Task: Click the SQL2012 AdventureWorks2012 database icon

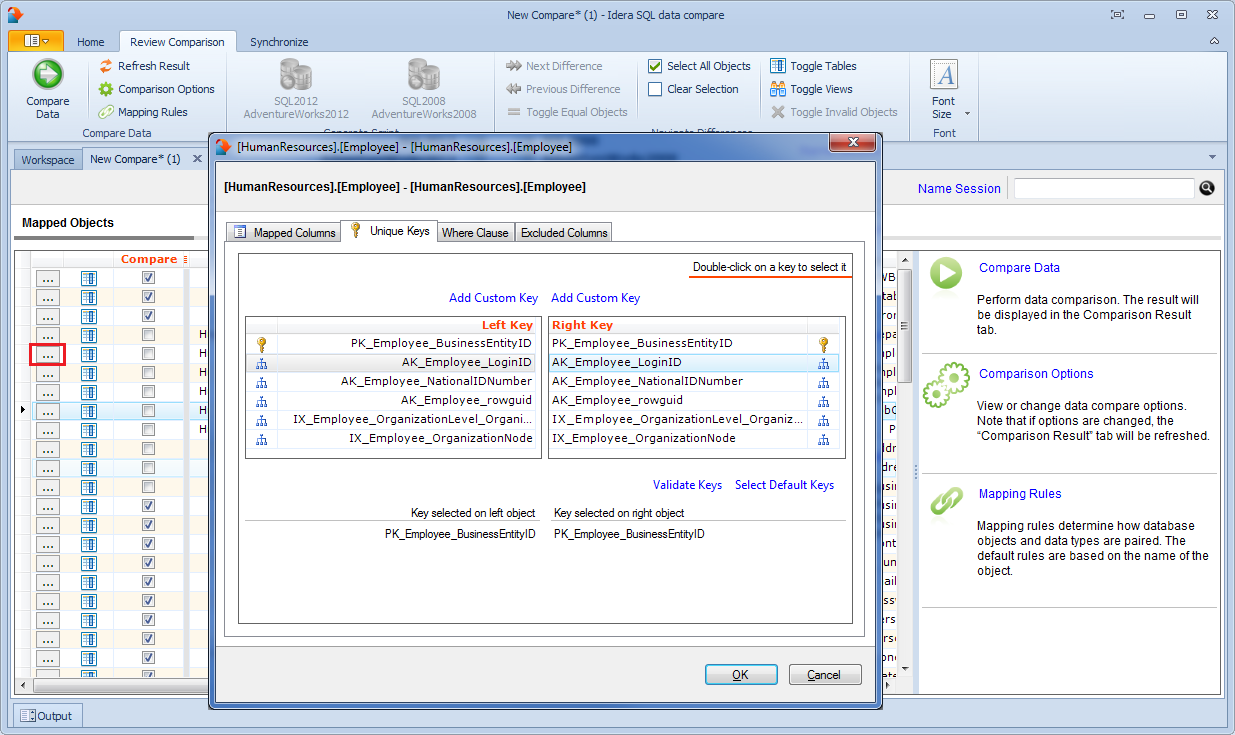Action: tap(296, 76)
